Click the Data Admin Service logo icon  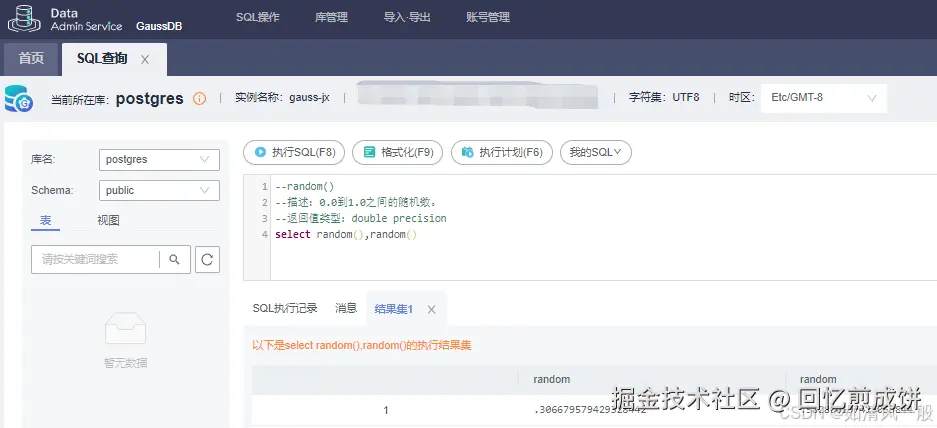tap(24, 18)
